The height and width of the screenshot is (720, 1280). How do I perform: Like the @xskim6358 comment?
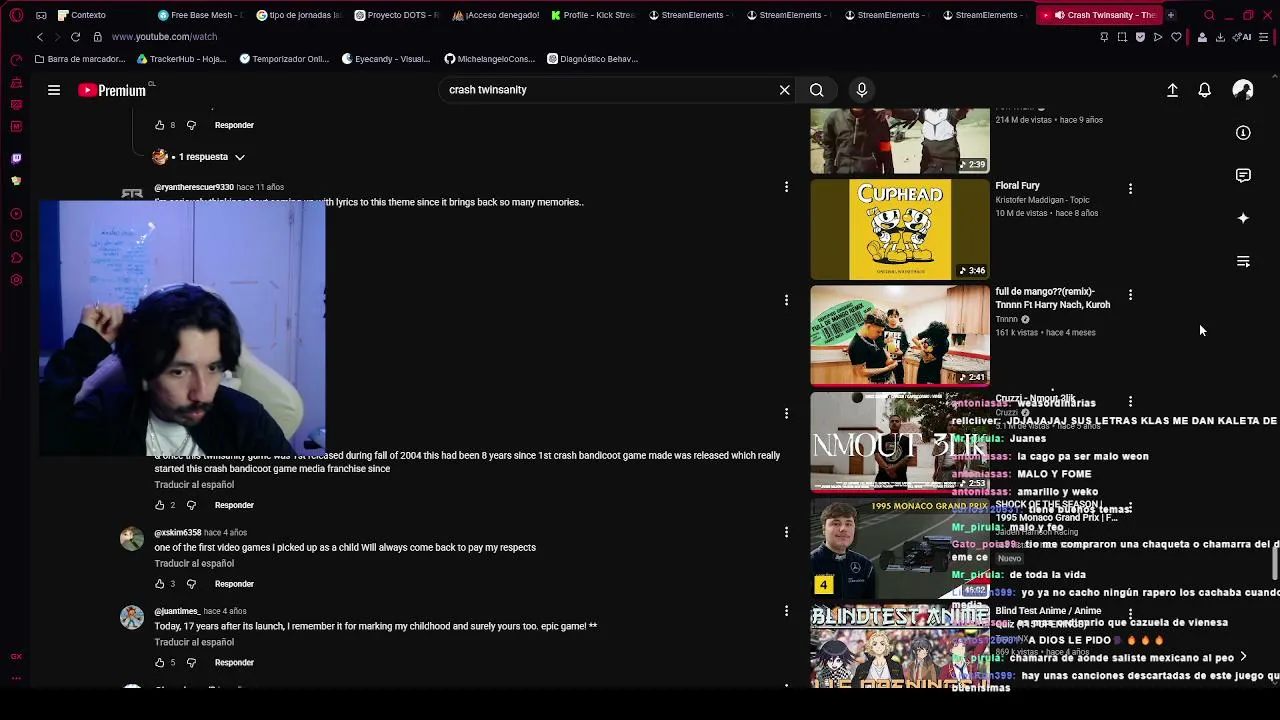pos(159,584)
